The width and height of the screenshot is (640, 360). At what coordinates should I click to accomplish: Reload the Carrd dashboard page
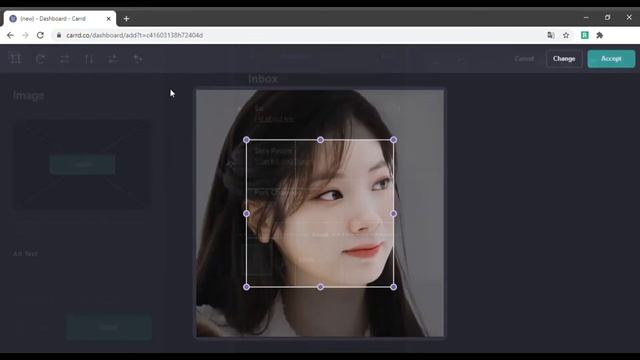(40, 36)
